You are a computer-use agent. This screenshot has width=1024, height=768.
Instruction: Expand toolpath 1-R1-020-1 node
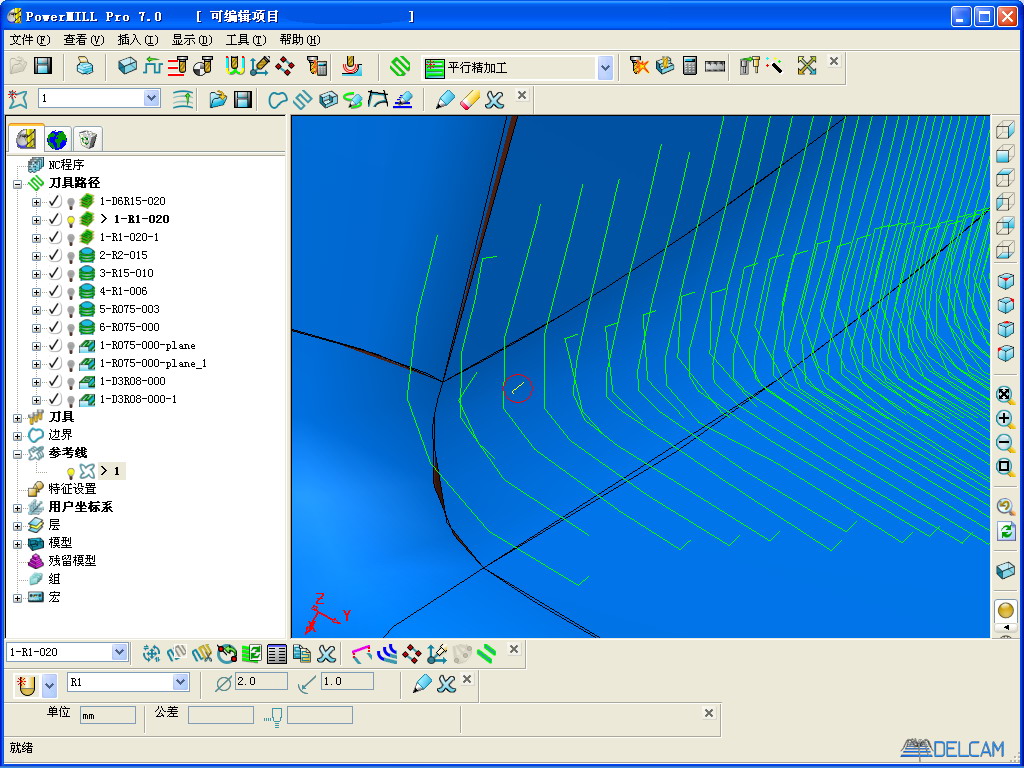[x=37, y=238]
